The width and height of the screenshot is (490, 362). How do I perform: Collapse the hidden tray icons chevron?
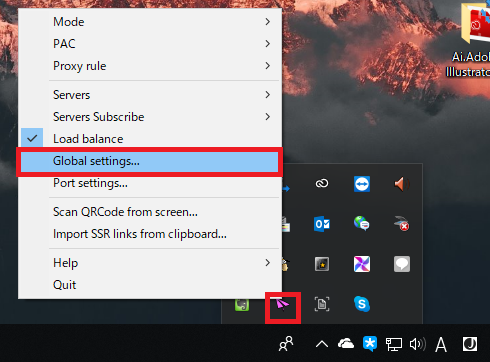click(x=322, y=344)
